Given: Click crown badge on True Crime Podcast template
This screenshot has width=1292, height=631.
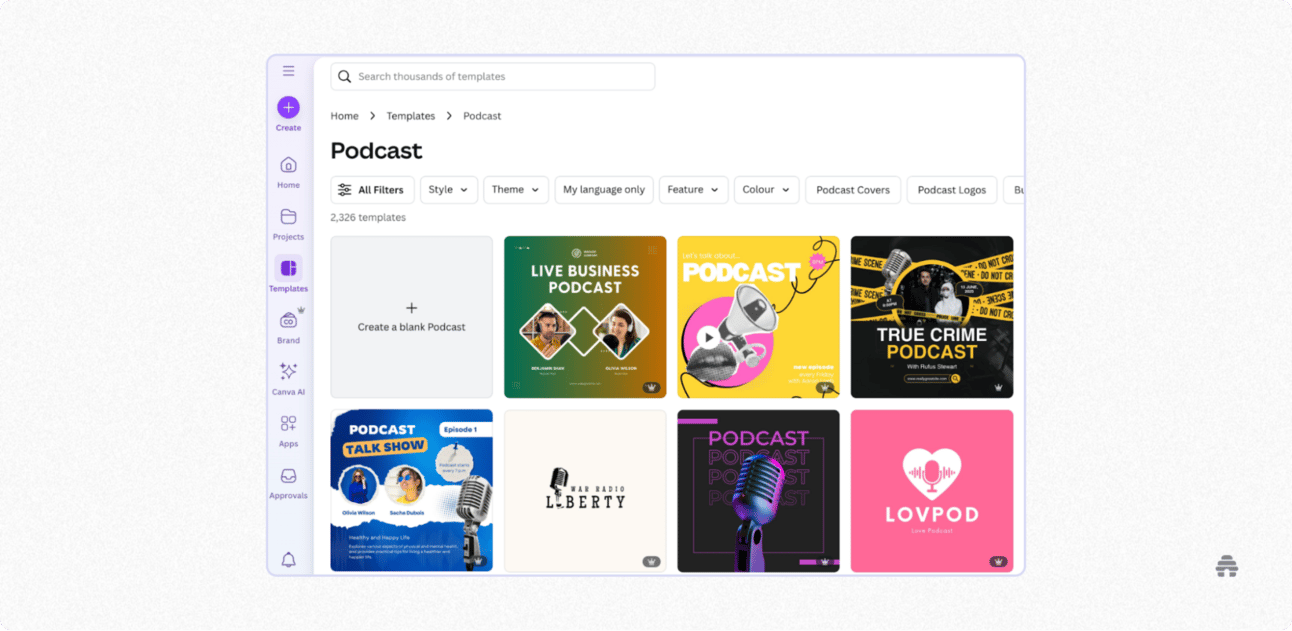Looking at the screenshot, I should pyautogui.click(x=999, y=387).
